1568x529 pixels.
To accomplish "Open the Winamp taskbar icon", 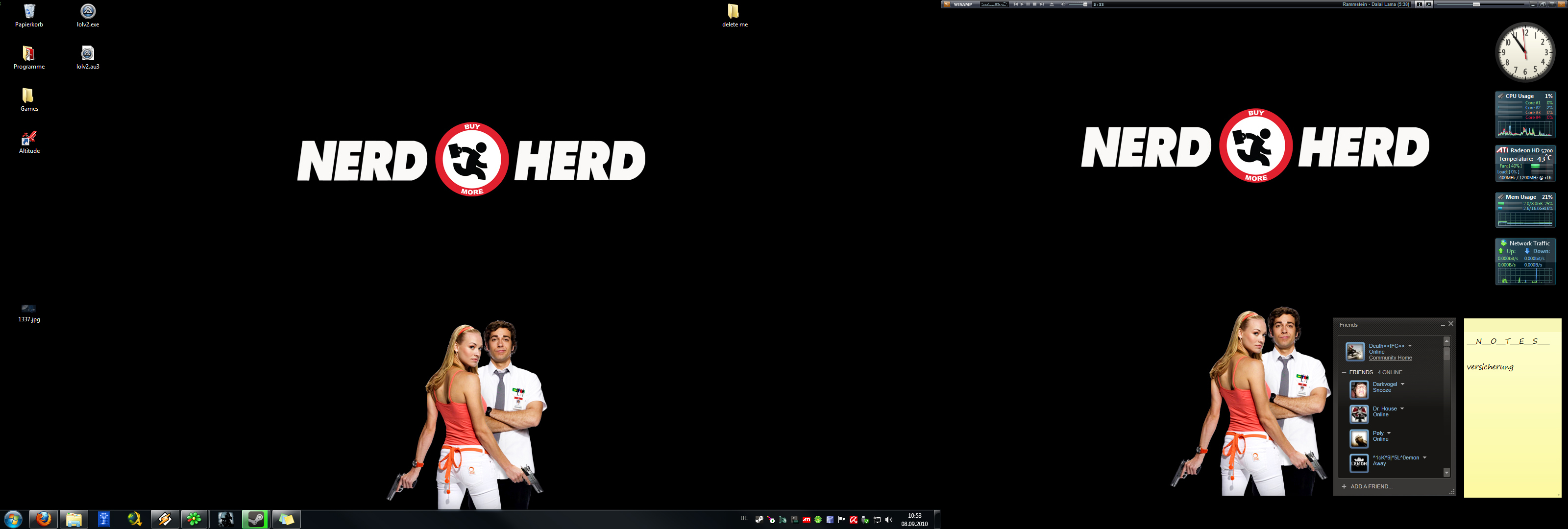I will pos(164,519).
